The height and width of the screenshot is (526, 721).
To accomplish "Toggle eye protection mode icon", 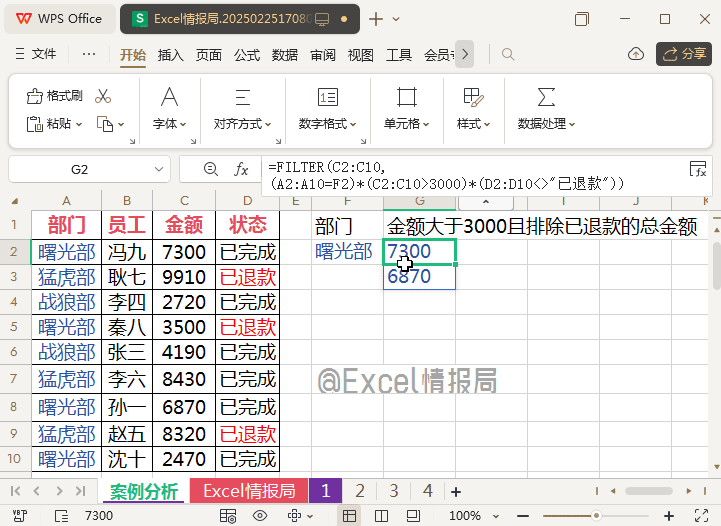I will click(x=260, y=516).
